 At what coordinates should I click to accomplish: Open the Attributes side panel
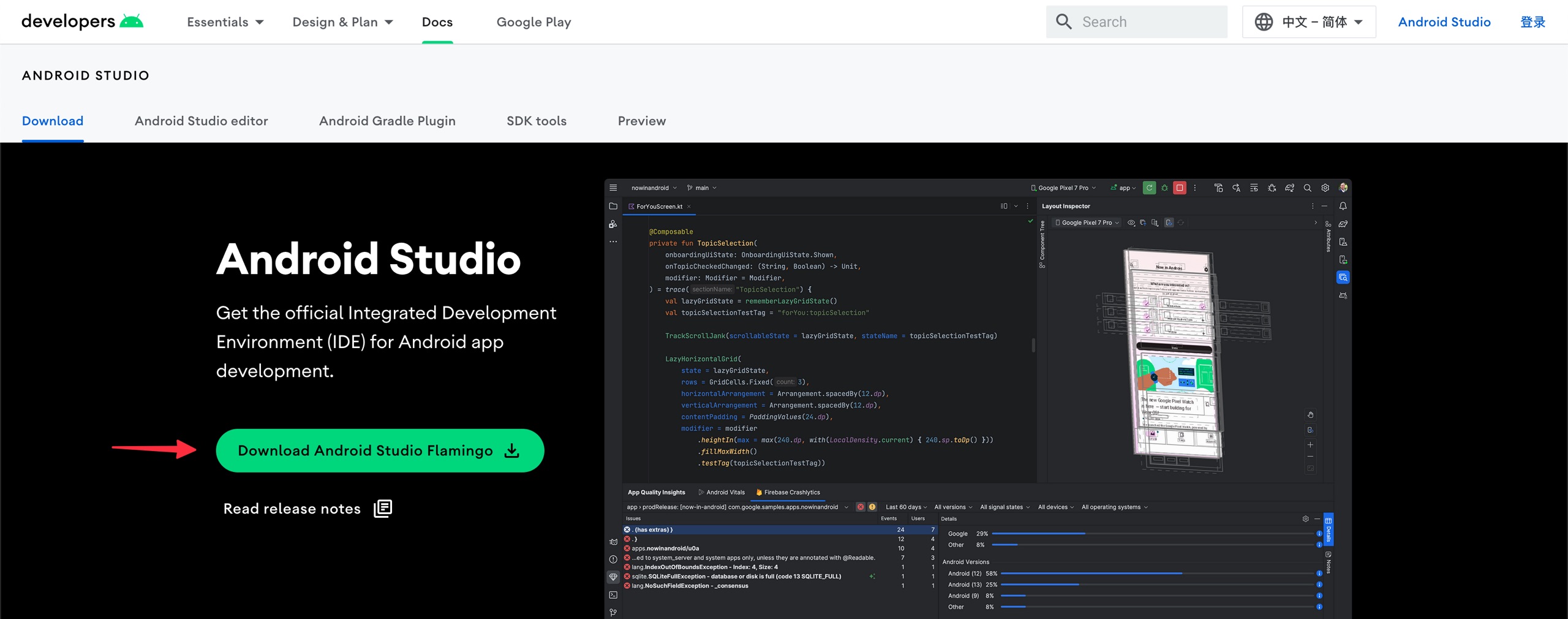tap(1328, 237)
